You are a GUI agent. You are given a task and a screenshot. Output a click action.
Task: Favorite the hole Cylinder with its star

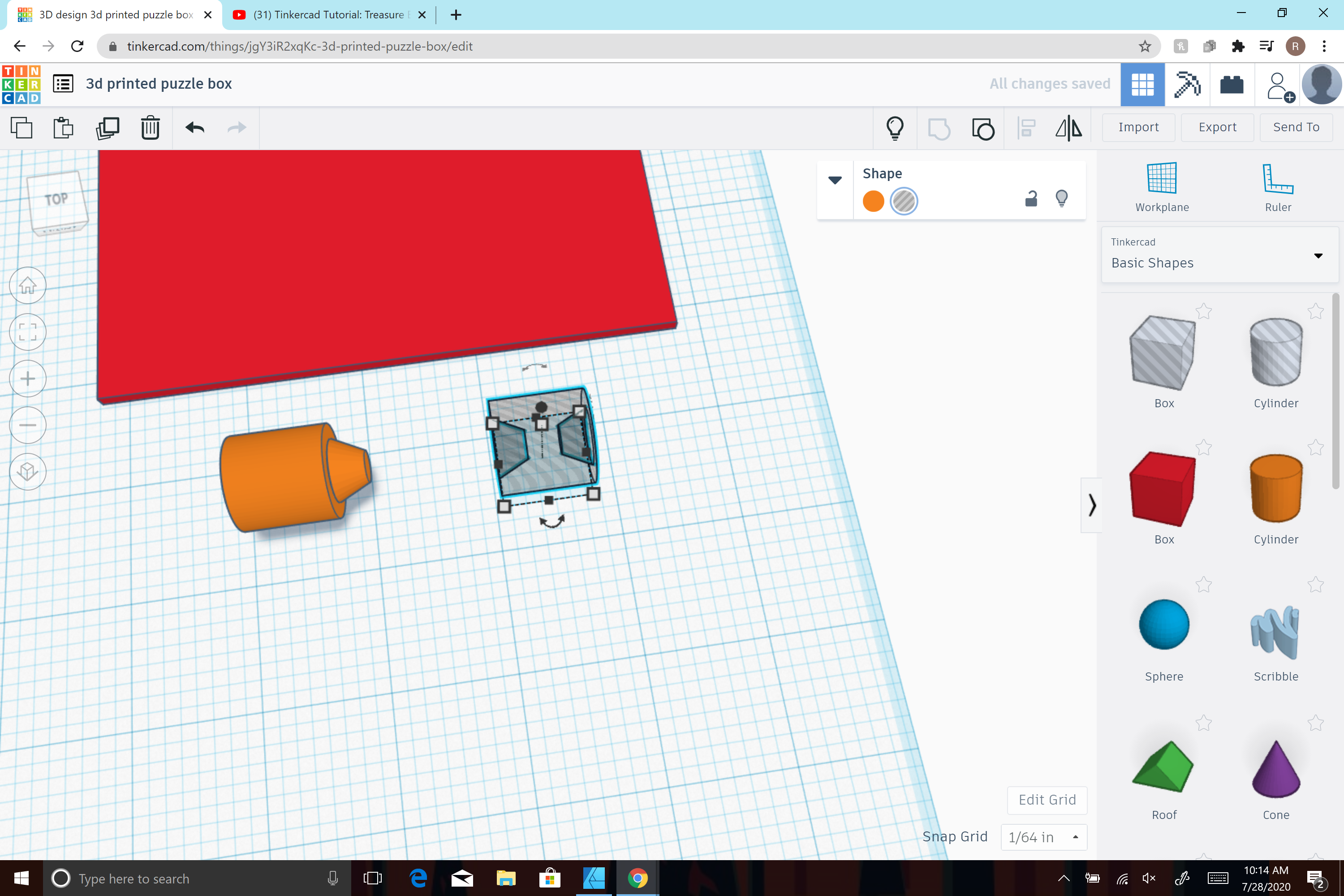coord(1315,311)
